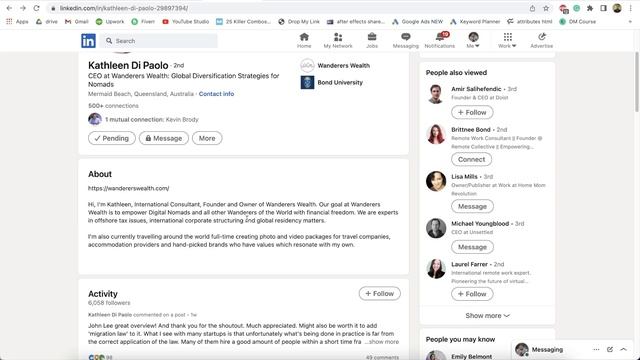Viewport: 640px width, 360px height.
Task: Open Keyword Planner bookmark
Action: tap(475, 22)
